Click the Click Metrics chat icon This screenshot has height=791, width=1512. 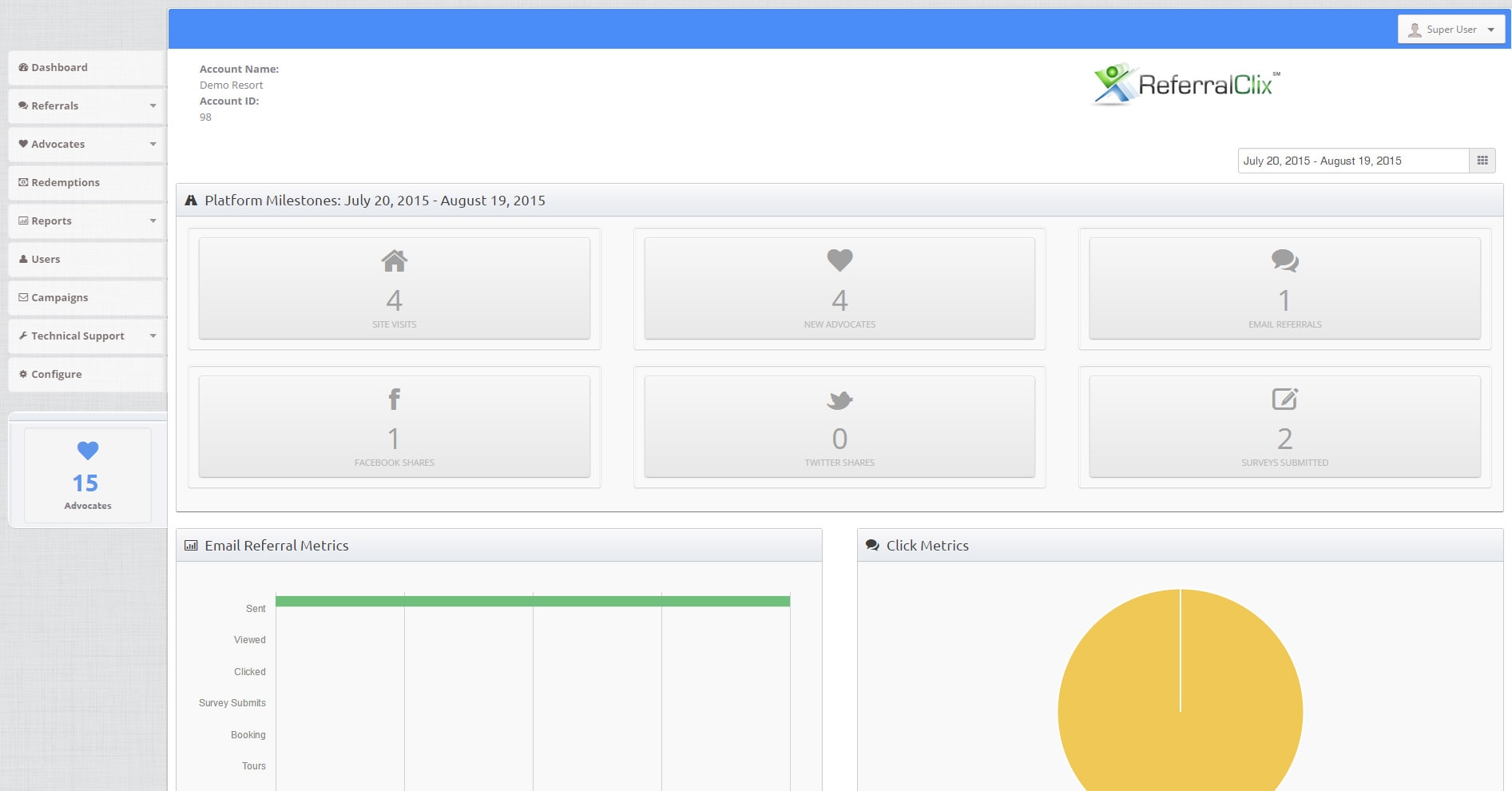[872, 546]
